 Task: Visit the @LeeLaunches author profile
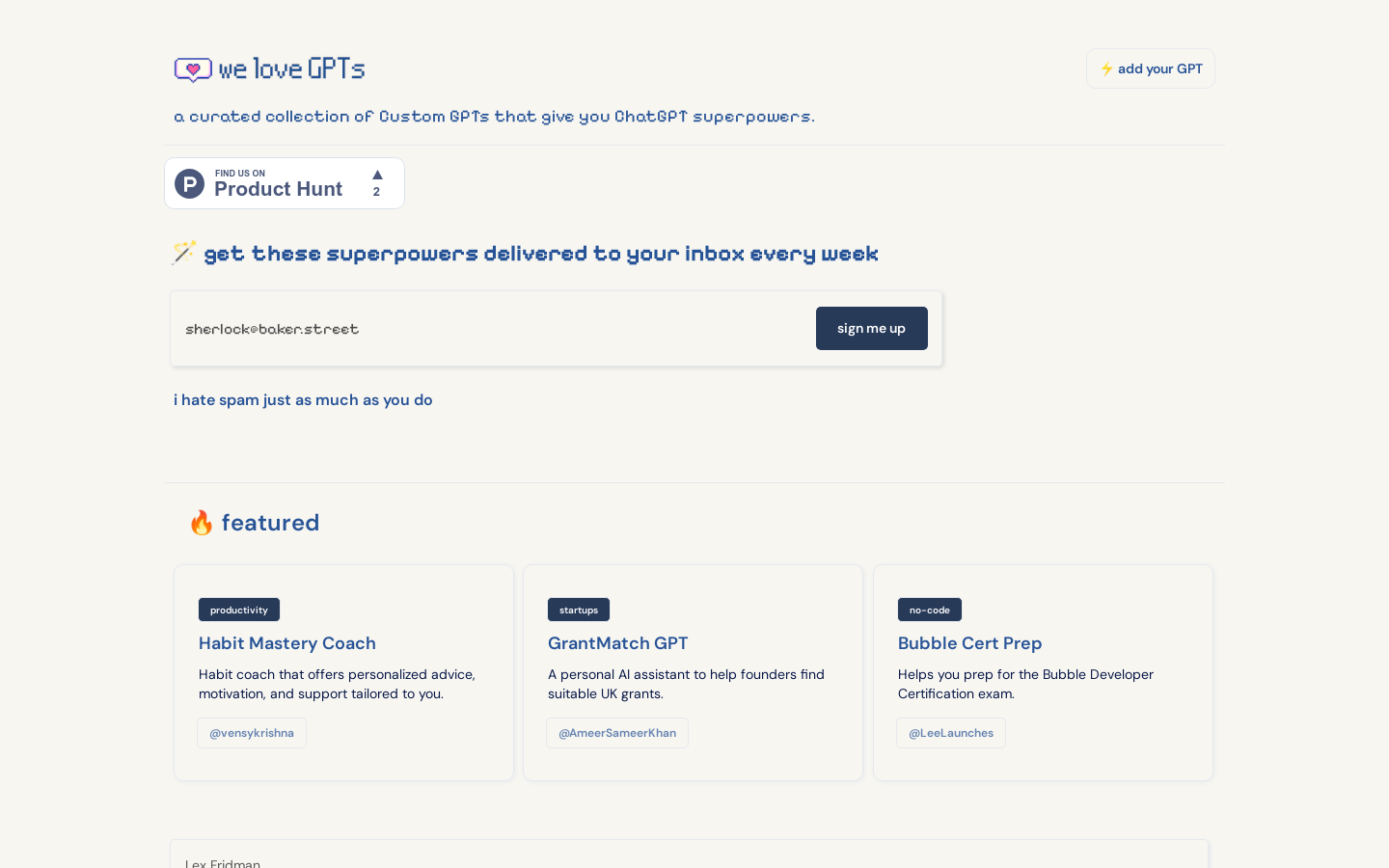[951, 733]
